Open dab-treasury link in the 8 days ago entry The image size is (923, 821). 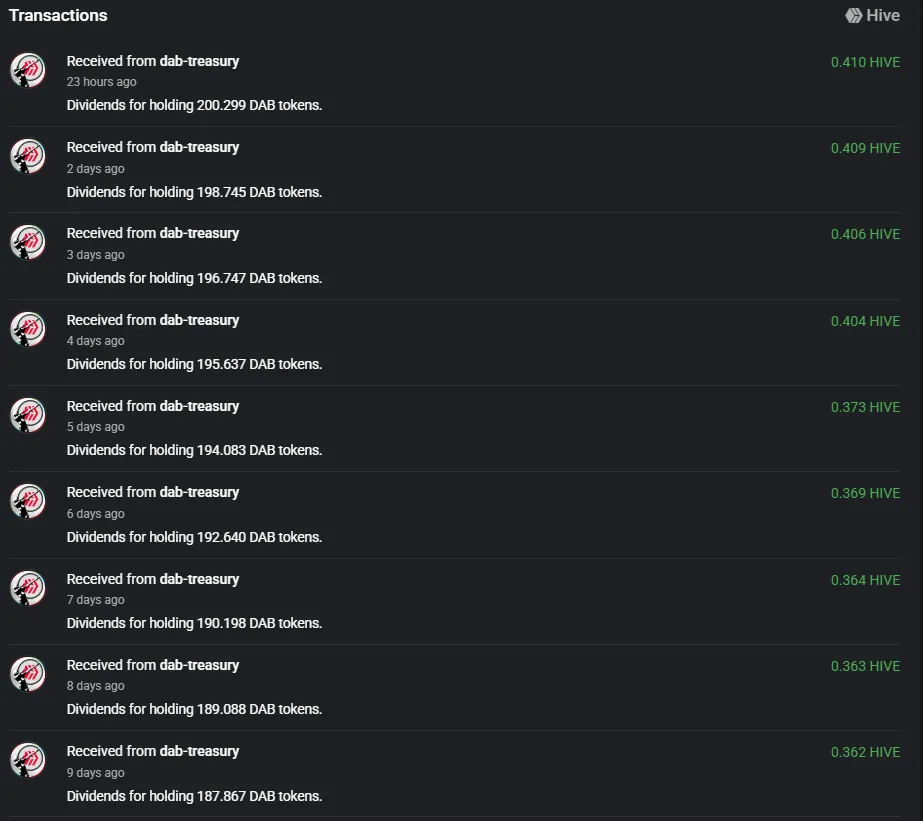coord(200,665)
